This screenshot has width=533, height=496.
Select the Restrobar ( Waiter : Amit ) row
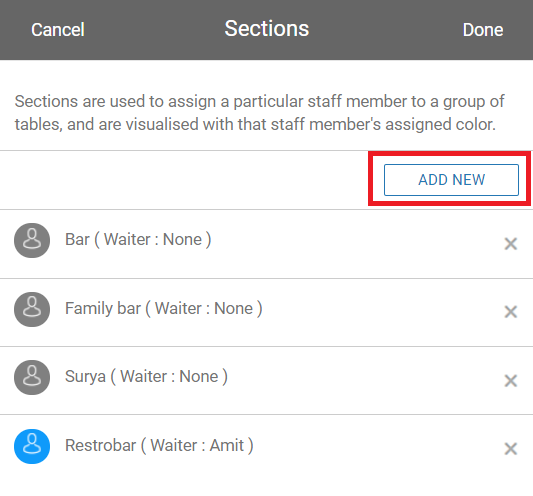click(x=266, y=449)
